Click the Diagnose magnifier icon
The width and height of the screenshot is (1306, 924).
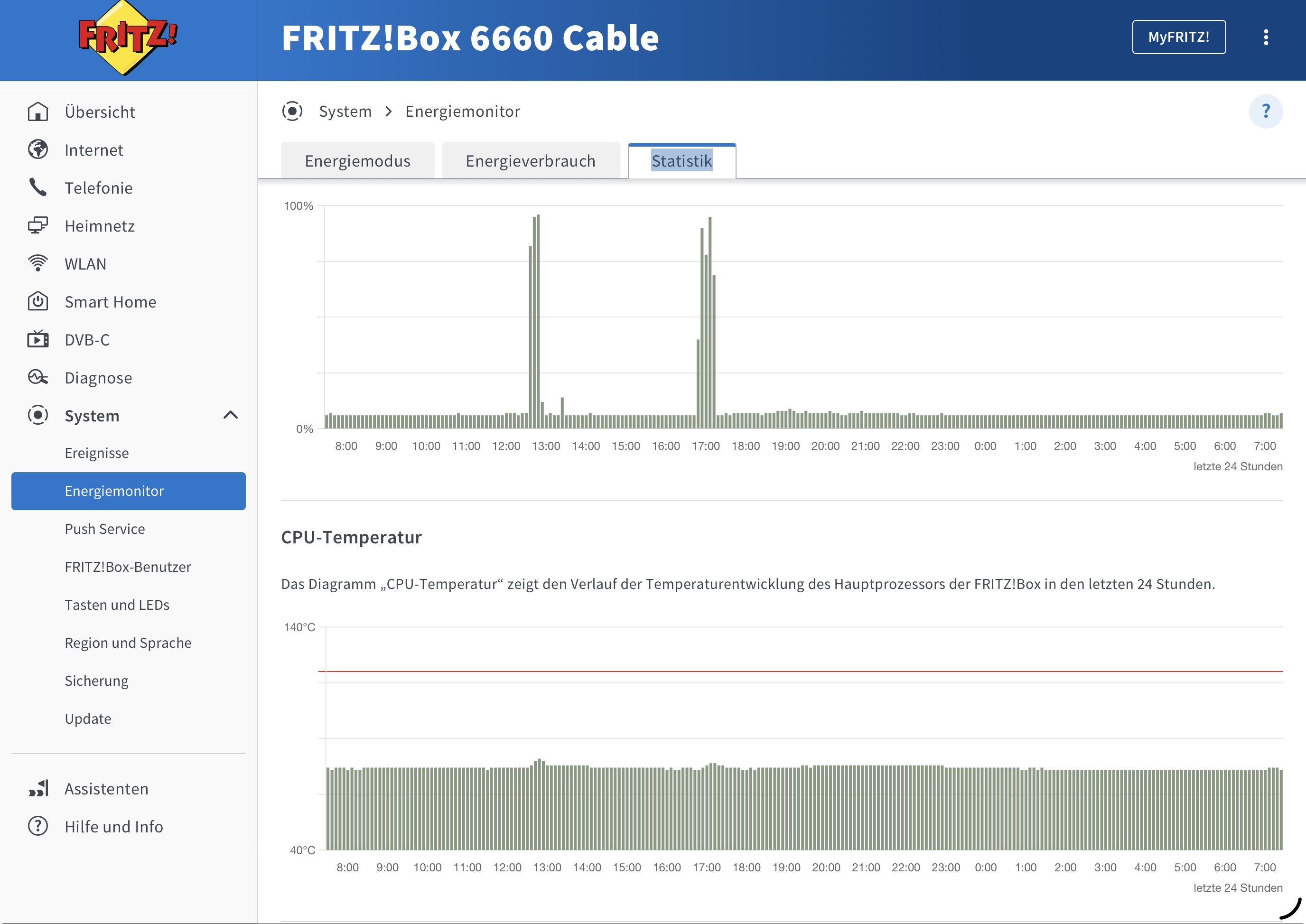pos(37,377)
